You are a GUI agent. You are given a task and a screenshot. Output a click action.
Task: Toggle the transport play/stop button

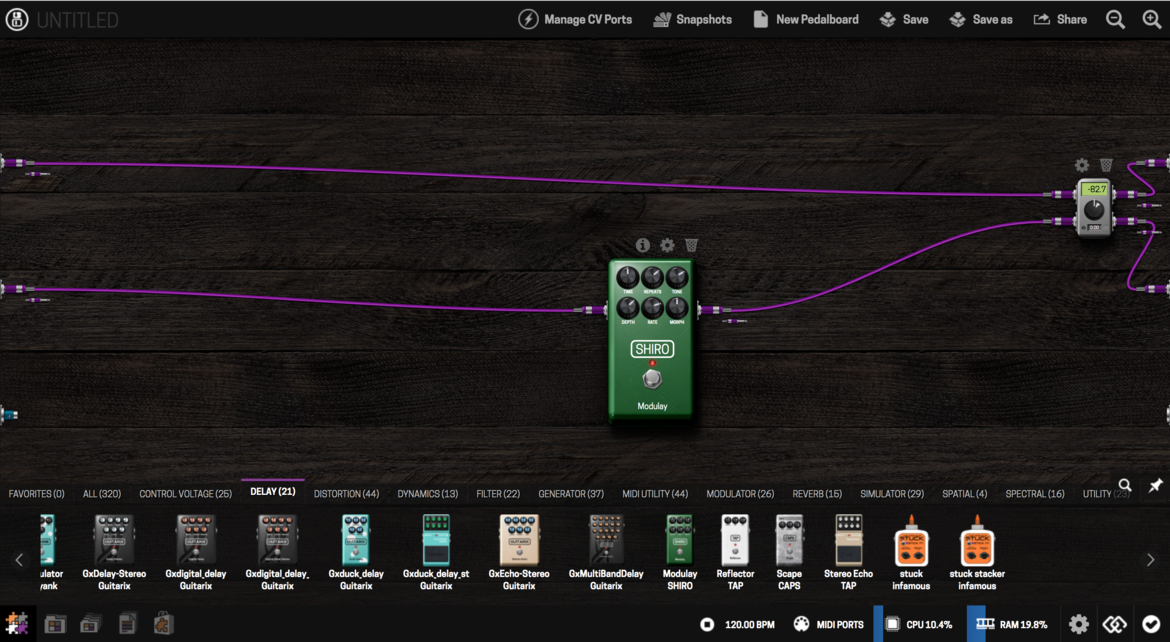point(707,624)
